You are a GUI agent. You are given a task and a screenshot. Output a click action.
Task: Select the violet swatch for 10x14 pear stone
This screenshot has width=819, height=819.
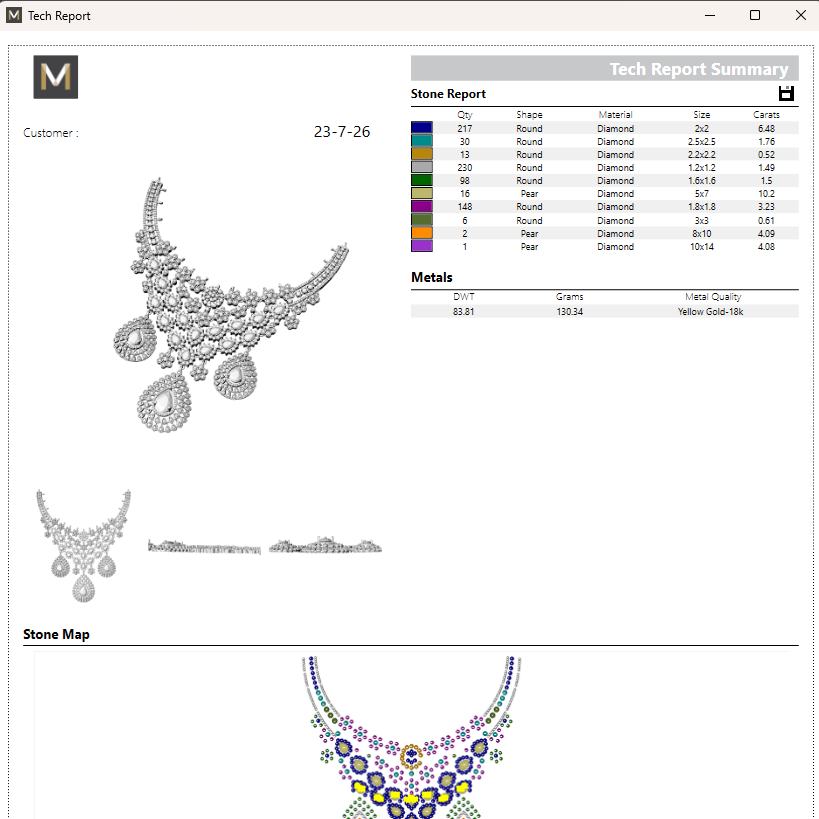click(x=422, y=246)
